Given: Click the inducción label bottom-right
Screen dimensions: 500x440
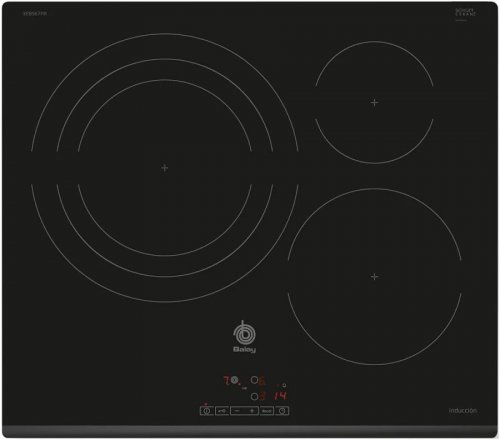Looking at the screenshot, I should click(463, 411).
